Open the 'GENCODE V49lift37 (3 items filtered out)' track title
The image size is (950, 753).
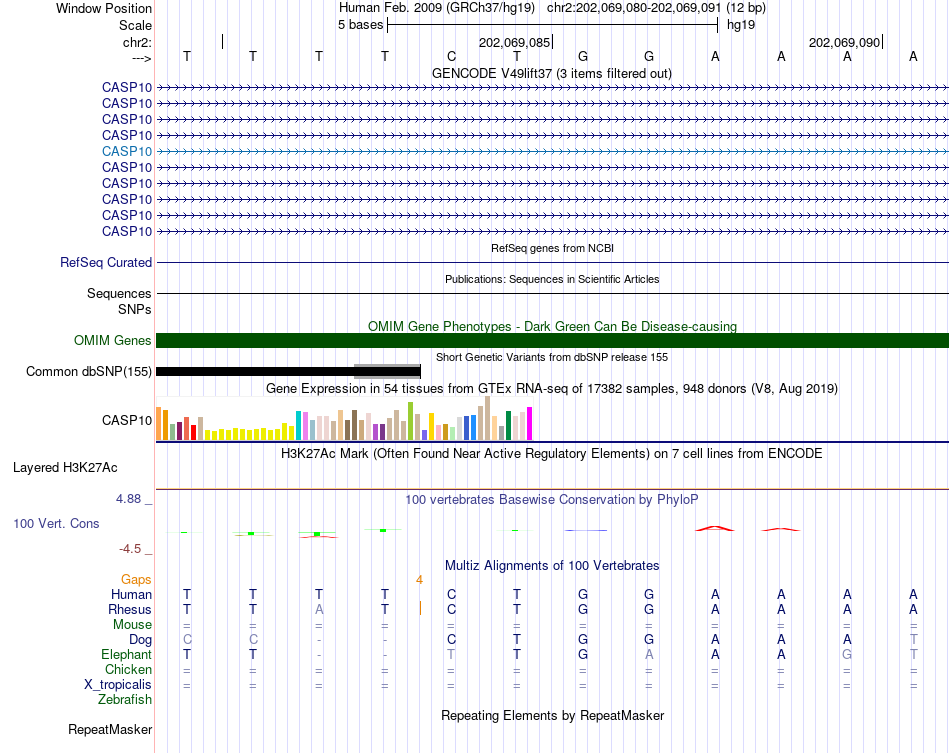click(x=551, y=73)
